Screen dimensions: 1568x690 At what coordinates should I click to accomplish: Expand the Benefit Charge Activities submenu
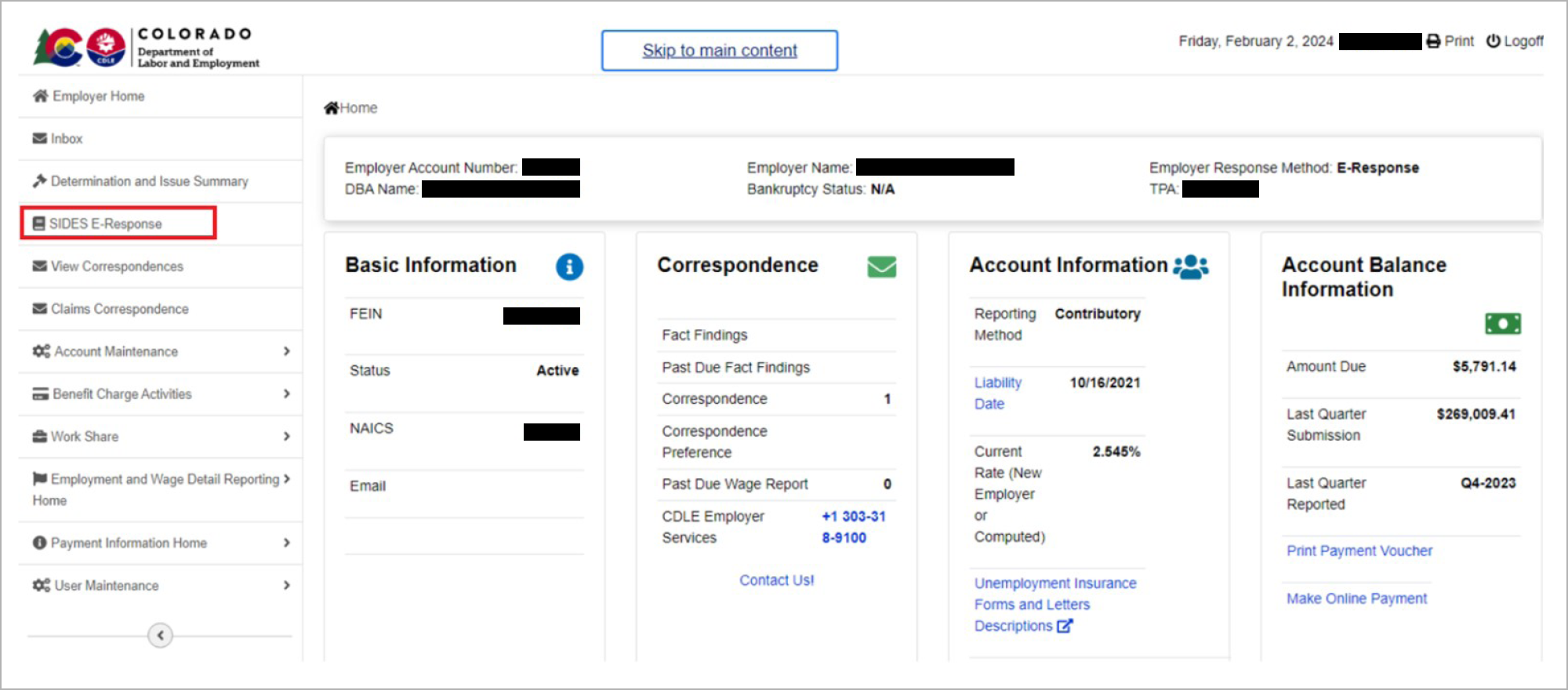[286, 394]
